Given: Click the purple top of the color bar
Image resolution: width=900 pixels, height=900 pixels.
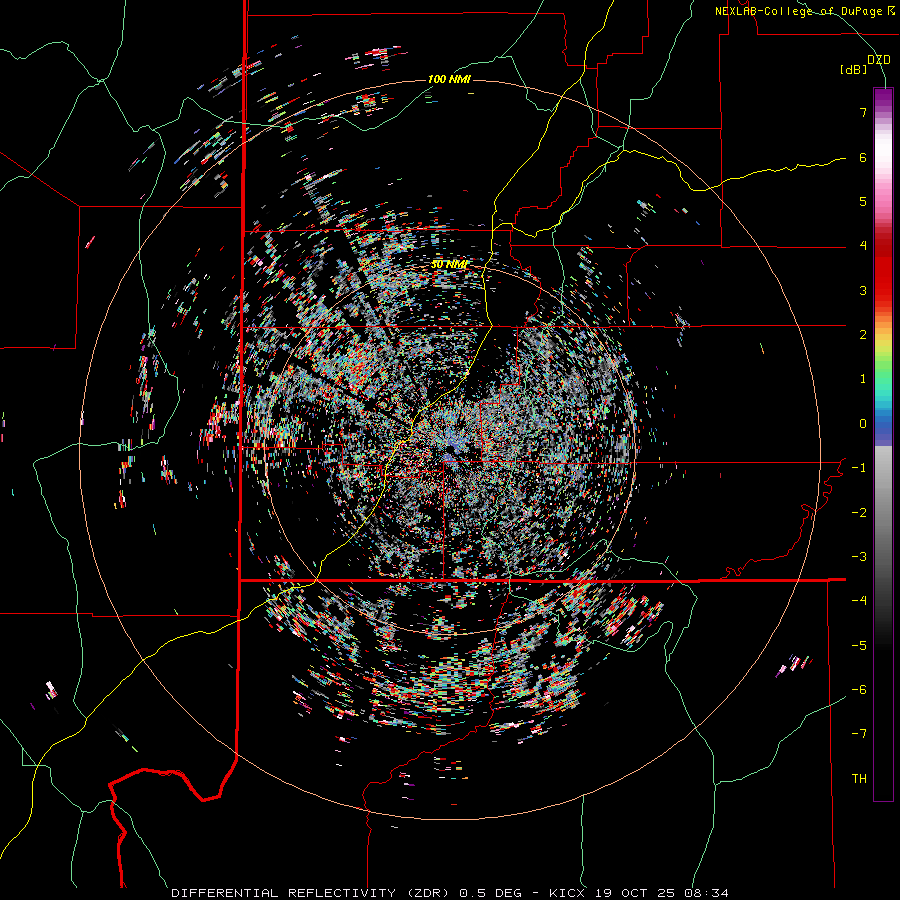Looking at the screenshot, I should click(883, 99).
